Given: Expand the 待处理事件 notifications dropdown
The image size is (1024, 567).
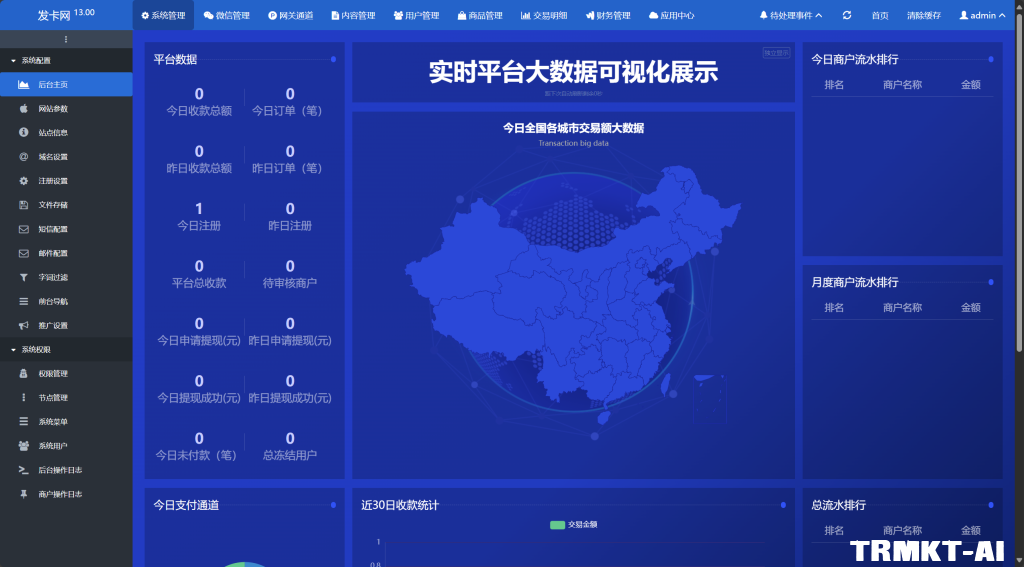Looking at the screenshot, I should tap(791, 15).
